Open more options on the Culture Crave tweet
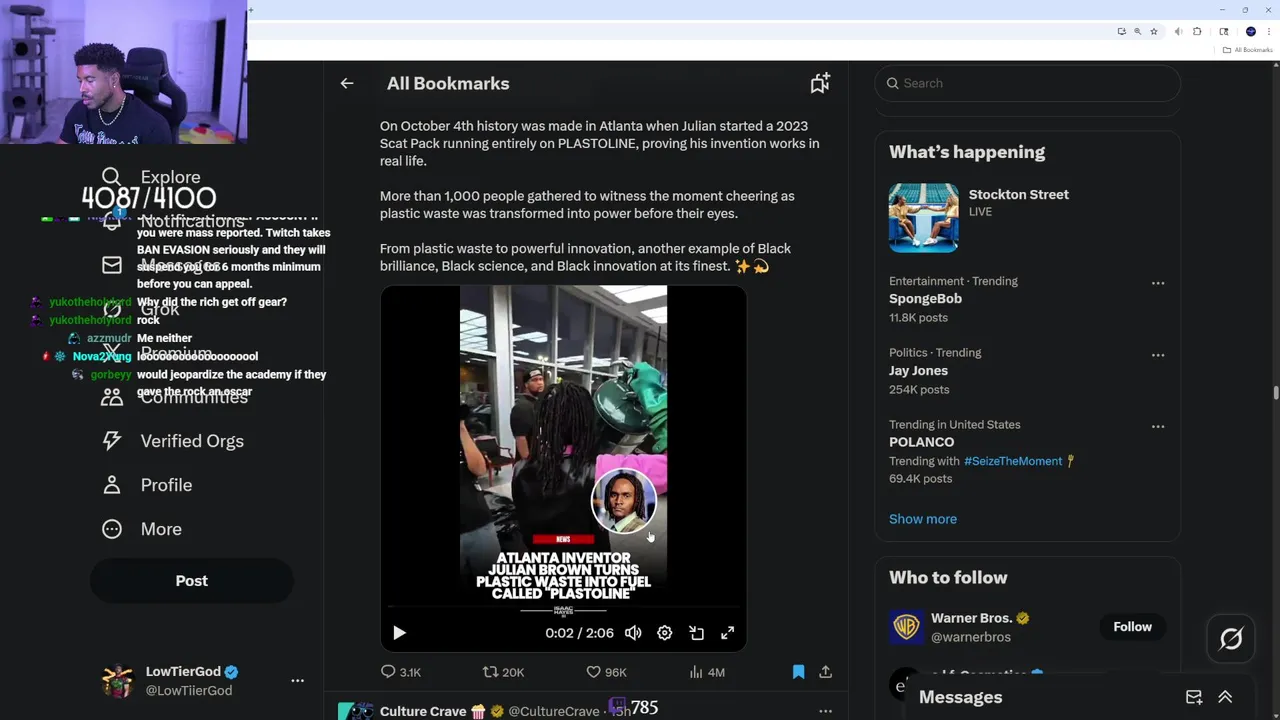The width and height of the screenshot is (1280, 720). tap(826, 711)
